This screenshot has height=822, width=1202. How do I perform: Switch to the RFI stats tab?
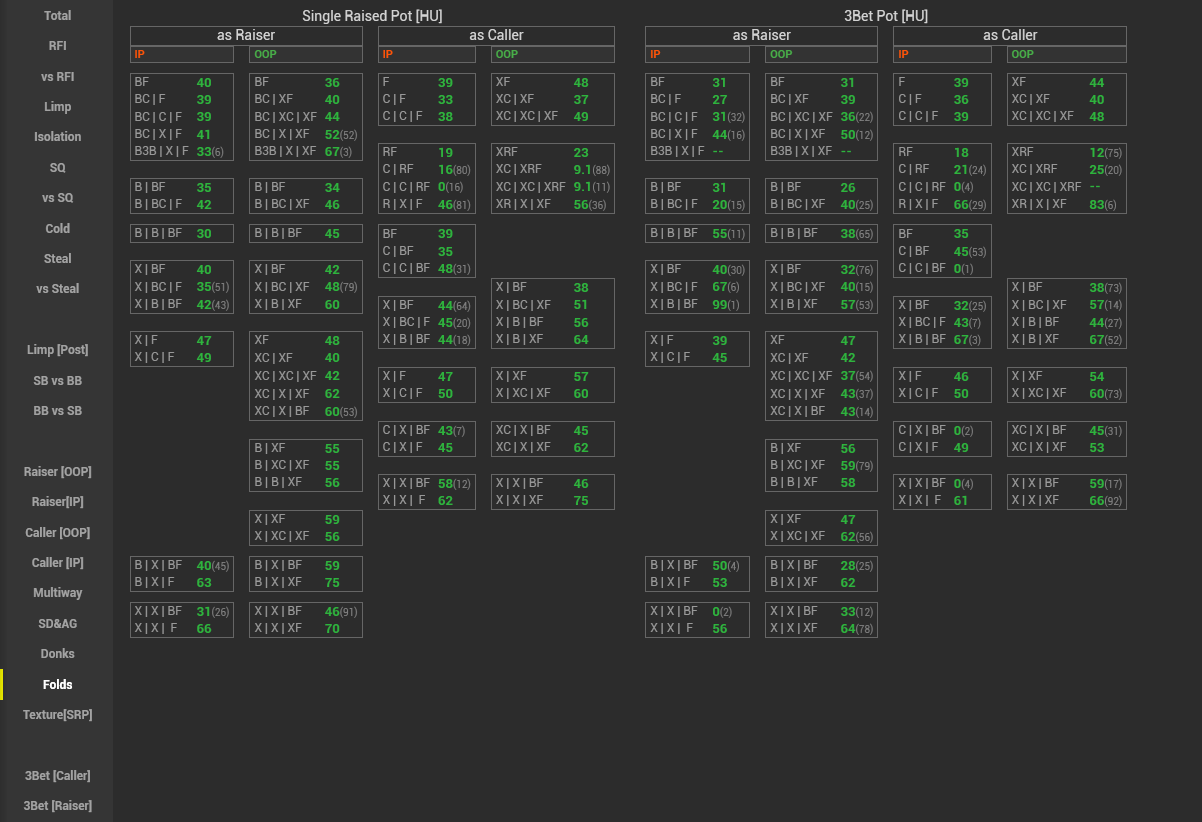[x=57, y=46]
